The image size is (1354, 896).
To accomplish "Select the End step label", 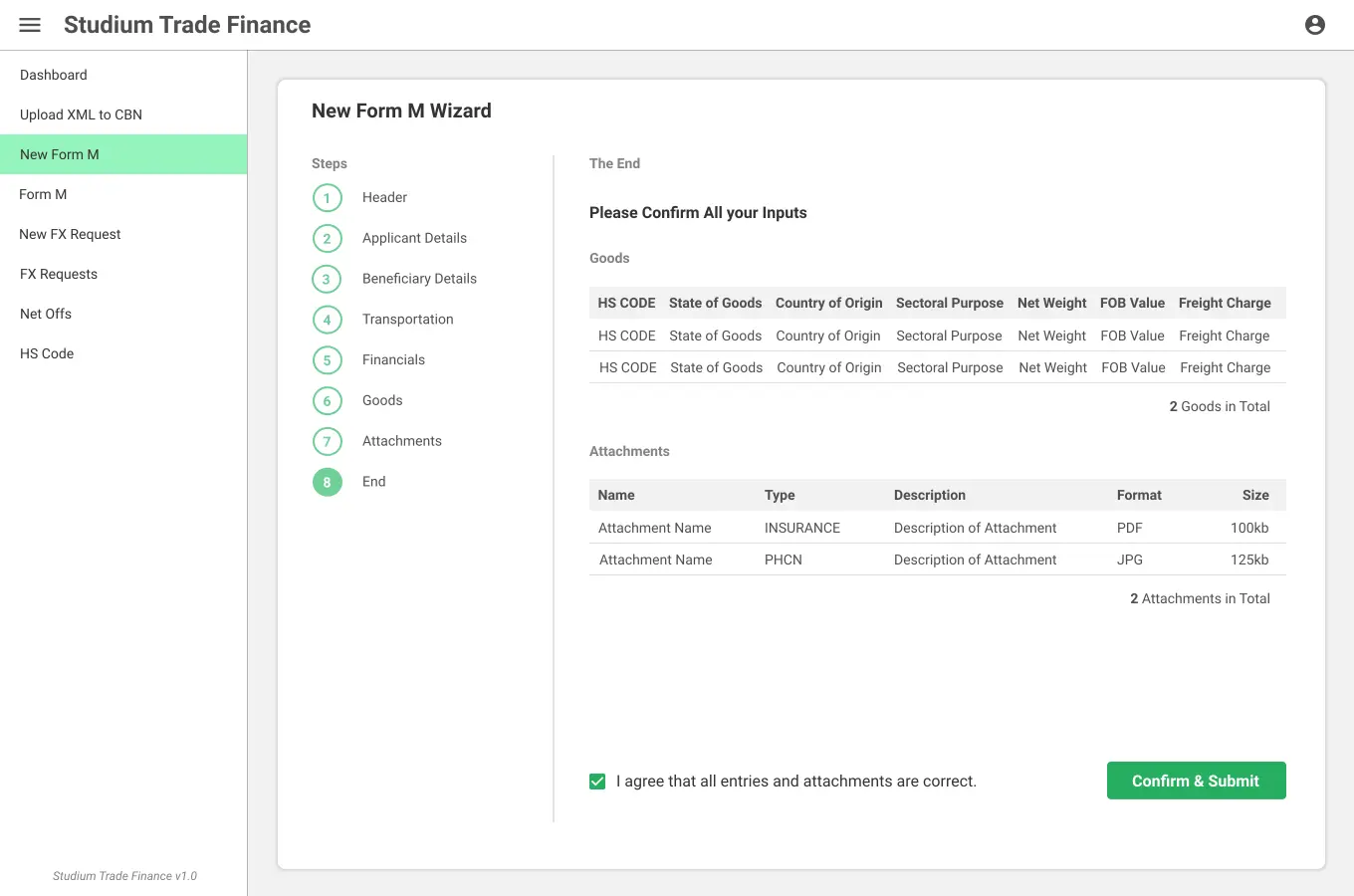I will point(373,481).
